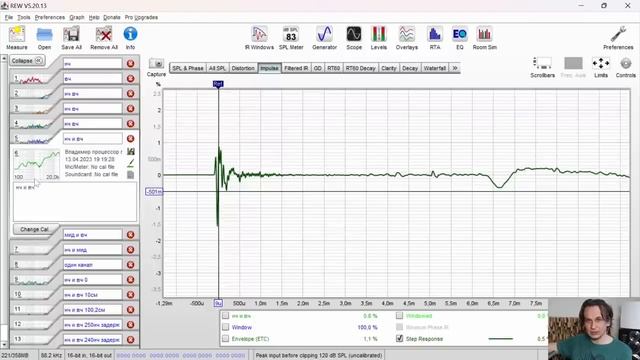Screen dimensions: 640x360
Task: Open the % Y-axis unit selector
Action: [x=158, y=84]
